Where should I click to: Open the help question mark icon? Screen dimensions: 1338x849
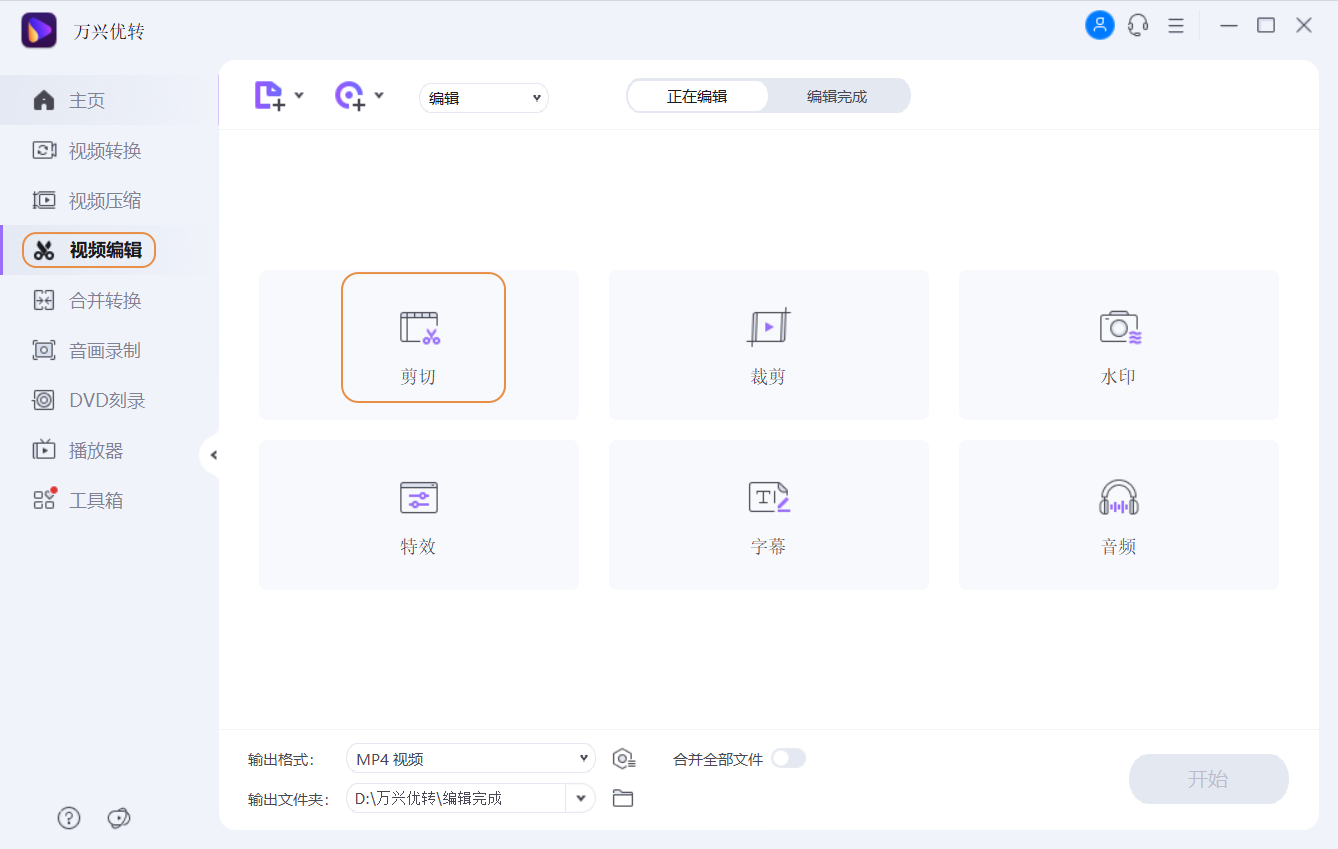69,818
